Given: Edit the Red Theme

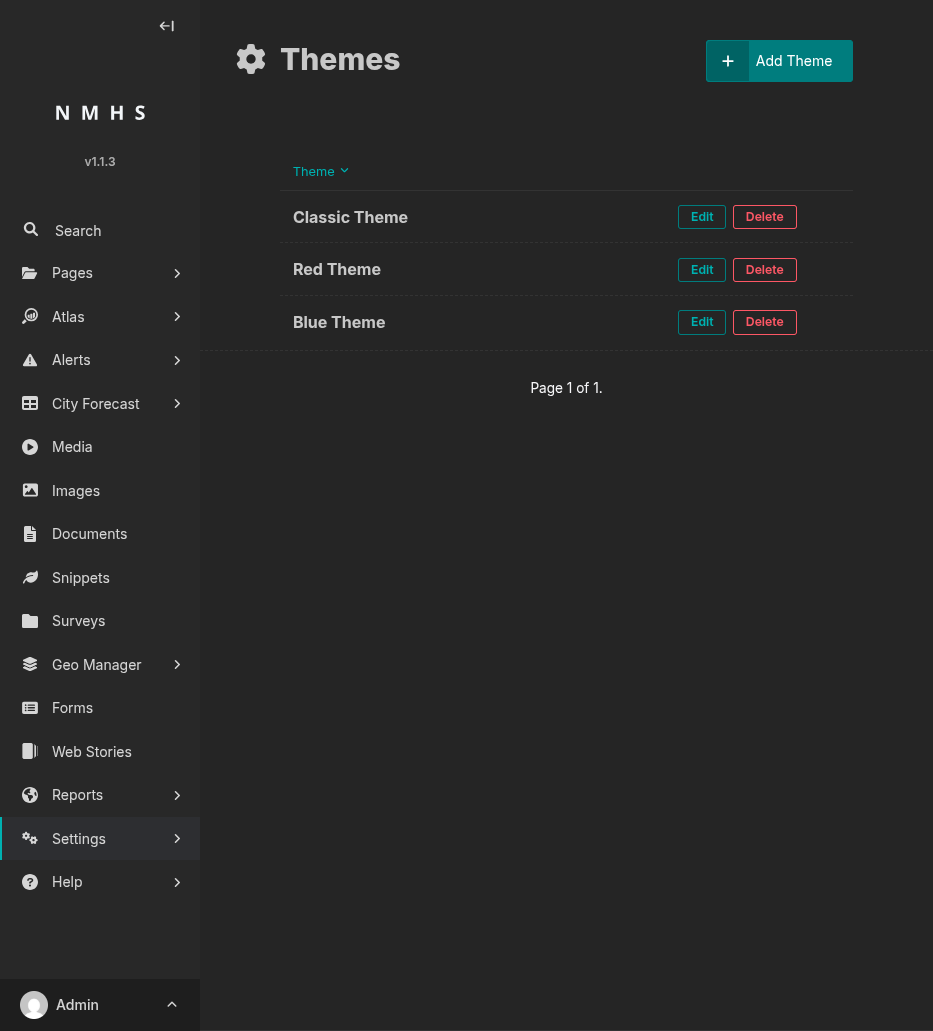Looking at the screenshot, I should tap(702, 270).
